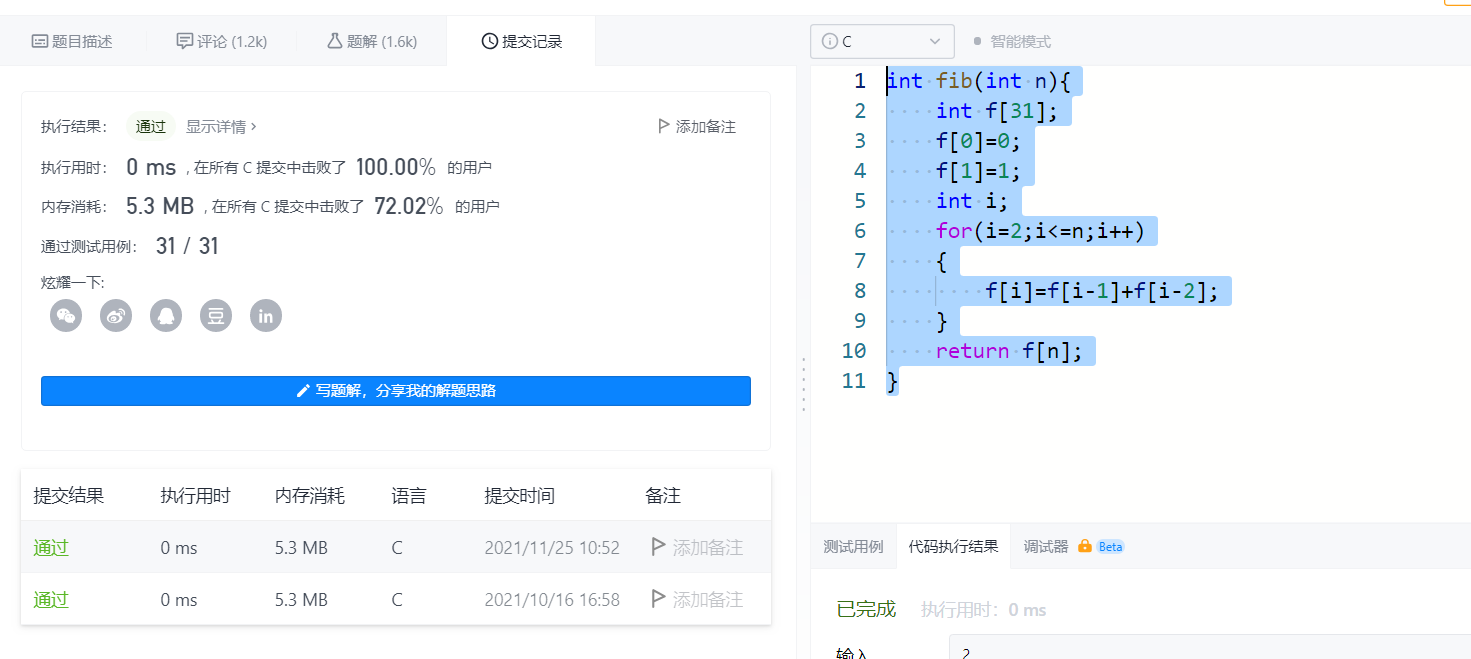Click code line 8 f[i]=f[i-1]+f[i-2];
Viewport: 1471px width, 659px height.
[1102, 291]
